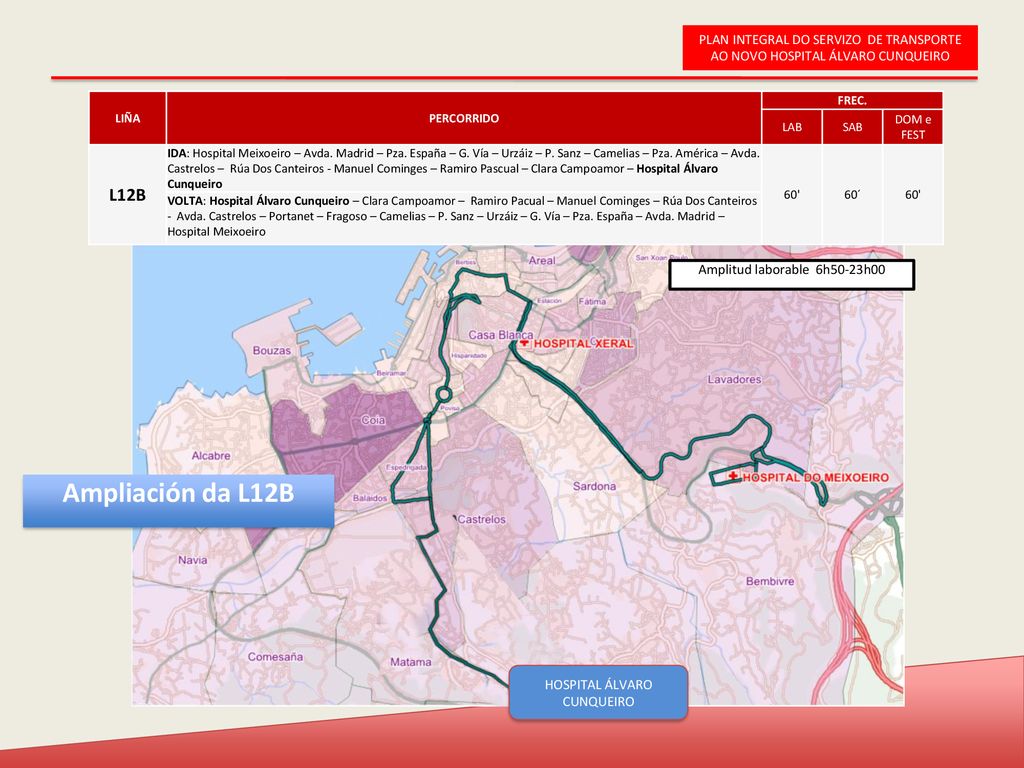
Task: Click the red cross icon at Hospital do Meixoeiro
Action: pyautogui.click(x=734, y=477)
